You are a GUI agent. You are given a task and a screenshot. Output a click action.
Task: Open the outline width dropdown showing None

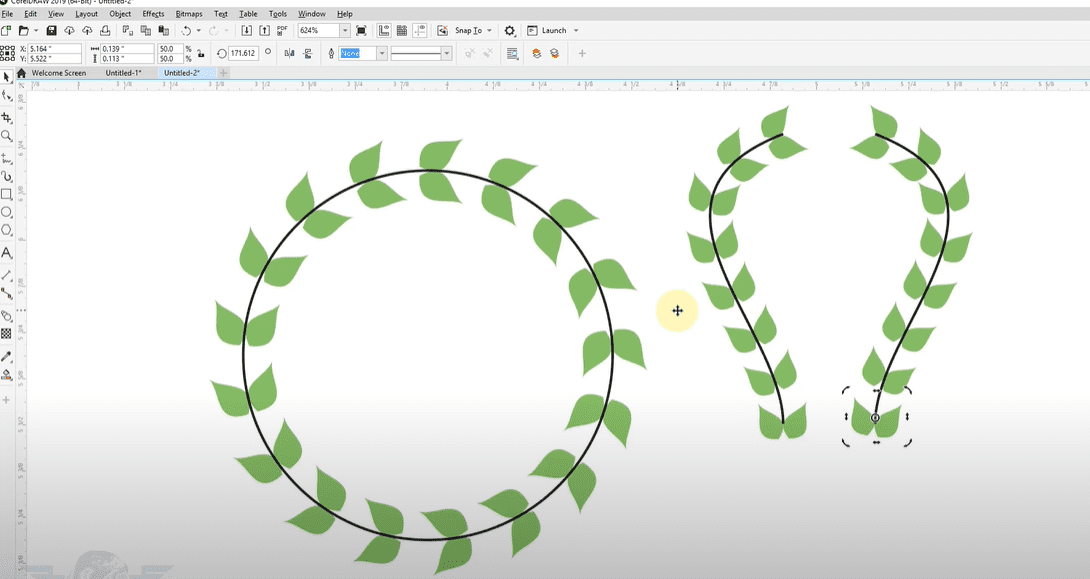(382, 53)
